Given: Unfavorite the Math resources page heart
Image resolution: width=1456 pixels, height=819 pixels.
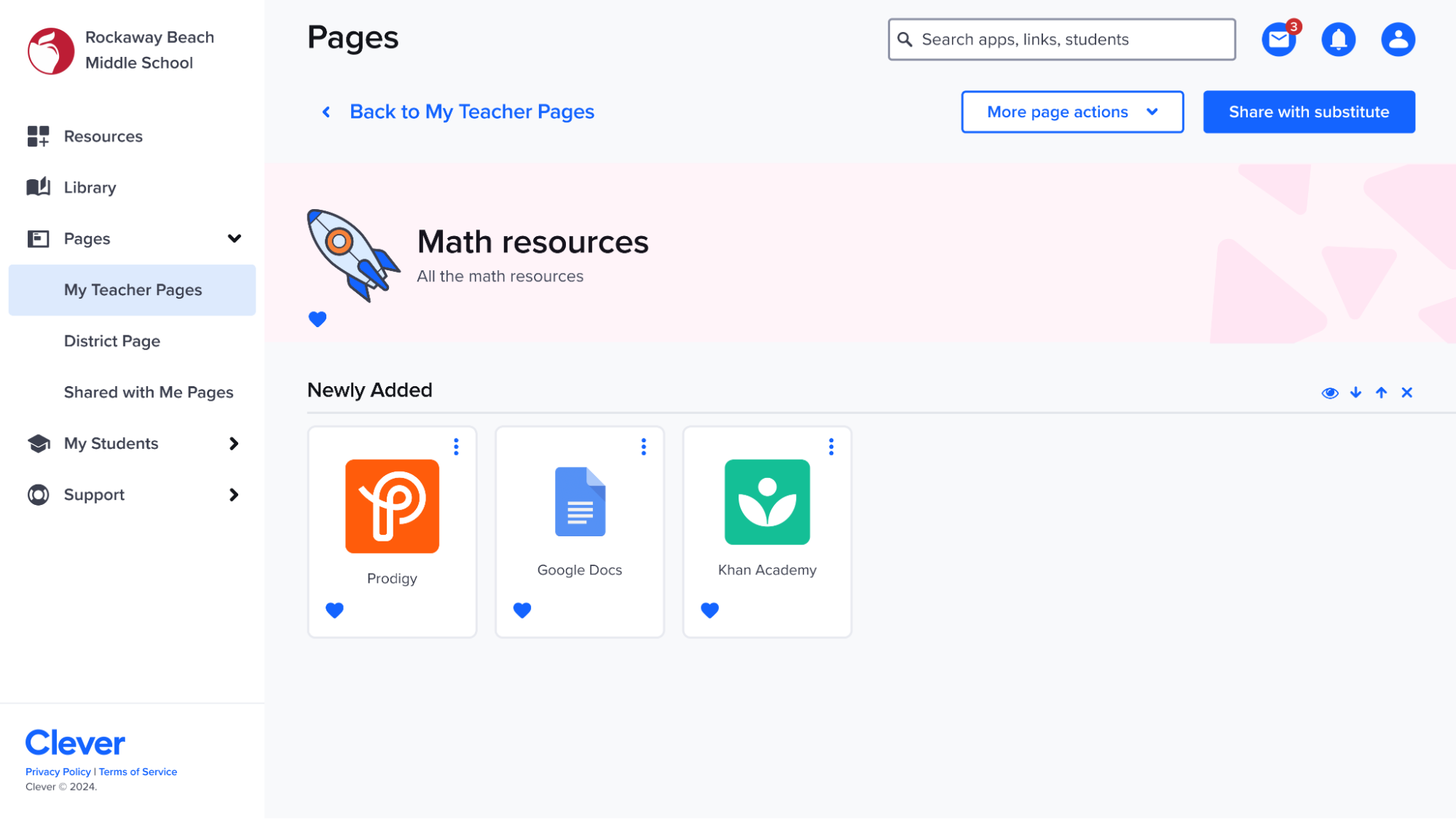Looking at the screenshot, I should (318, 319).
